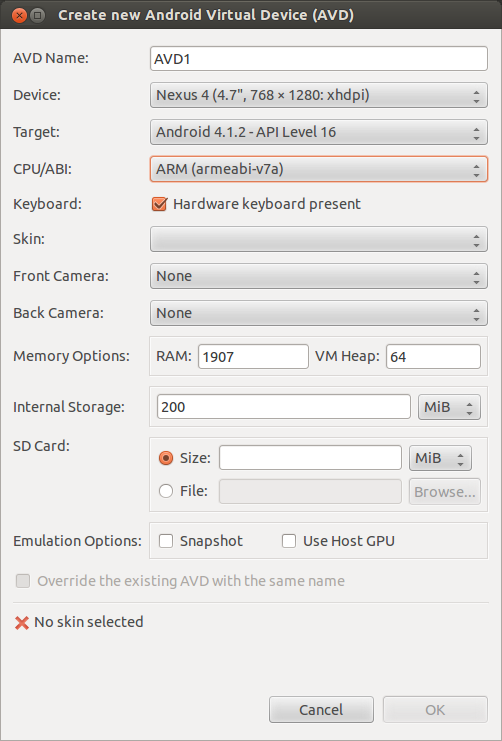Enable the Snapshot emulation option
This screenshot has height=741, width=502.
[x=166, y=541]
